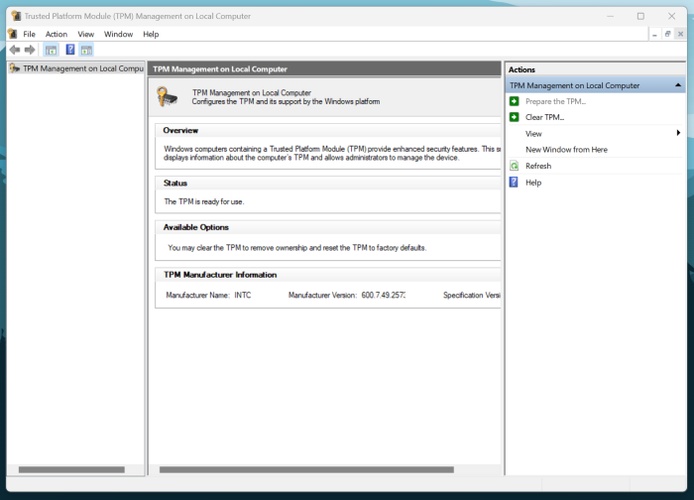Screen dimensions: 694x500
Task: Collapse the TPM Management actions section arrow
Action: (x=678, y=86)
